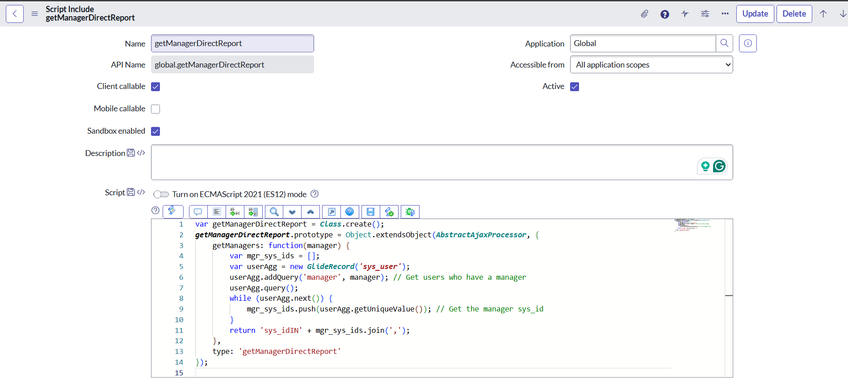This screenshot has width=848, height=387.
Task: Click Description field save icon
Action: pos(130,153)
